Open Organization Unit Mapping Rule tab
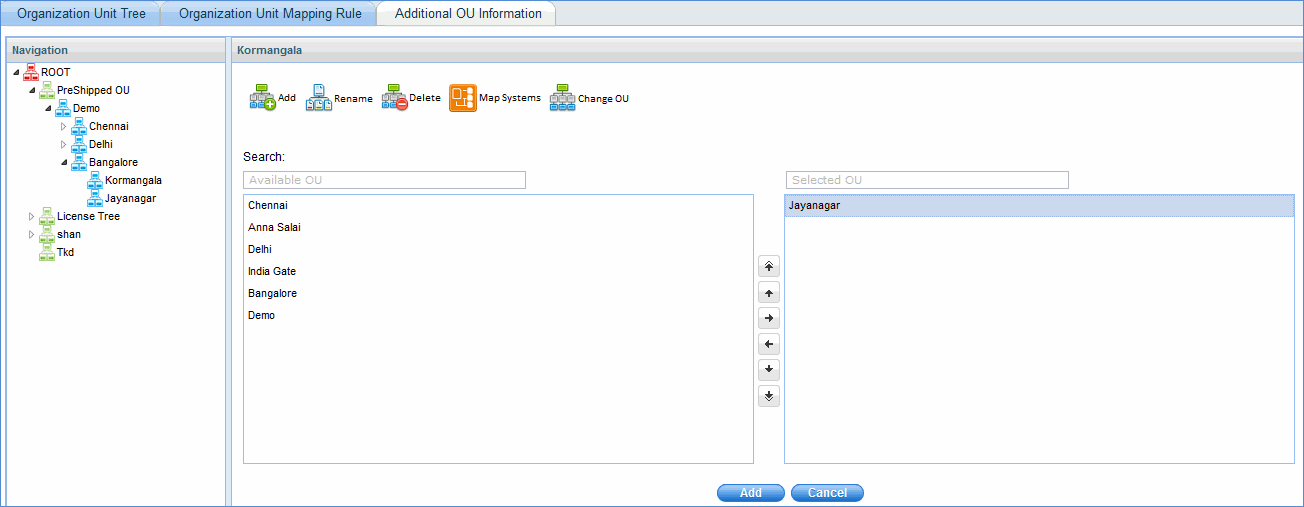 coord(270,14)
